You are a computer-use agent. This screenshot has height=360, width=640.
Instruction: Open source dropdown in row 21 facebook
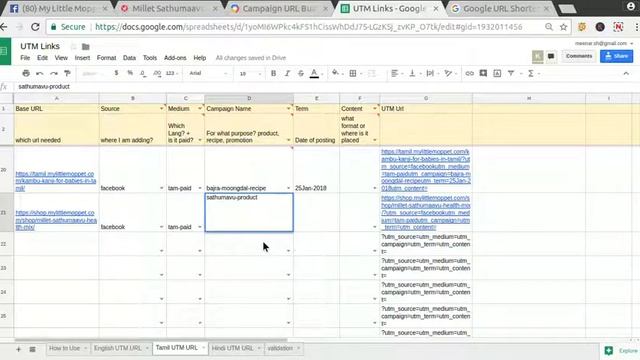pyautogui.click(x=162, y=227)
